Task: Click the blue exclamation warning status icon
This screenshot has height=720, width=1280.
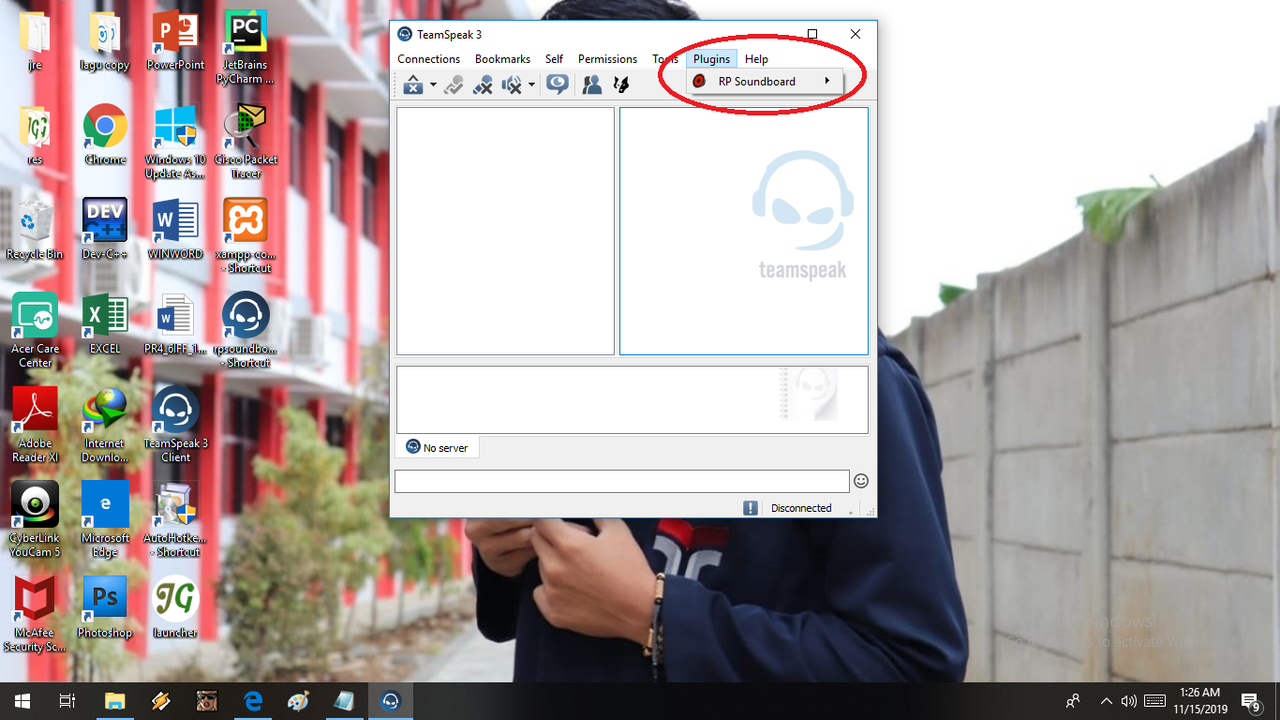Action: pos(750,508)
